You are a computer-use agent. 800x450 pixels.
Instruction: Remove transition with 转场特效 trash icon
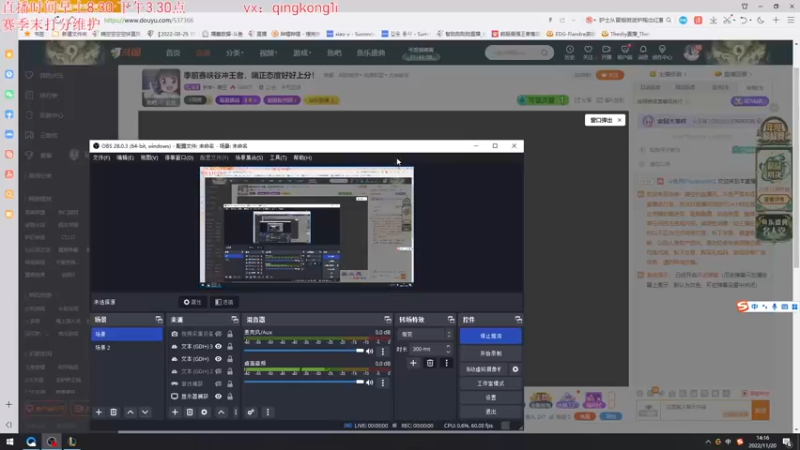click(430, 363)
